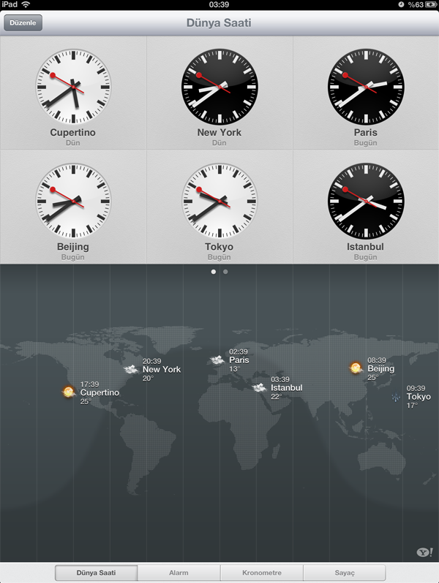Image resolution: width=439 pixels, height=583 pixels.
Task: Click the 17:39 time on the map
Action: tap(90, 384)
